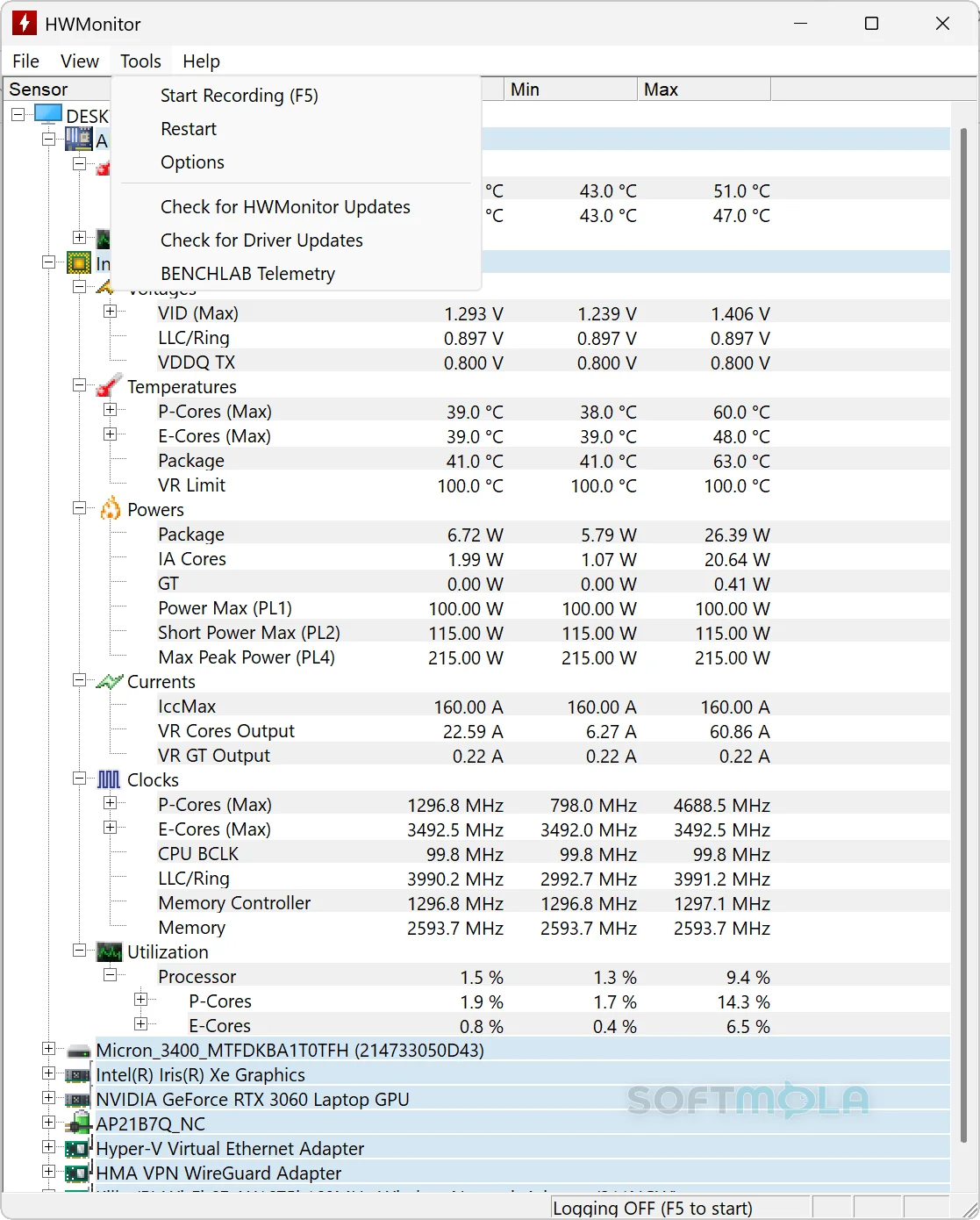Viewport: 980px width, 1220px height.
Task: Click the Powers flame icon
Action: coord(110,508)
